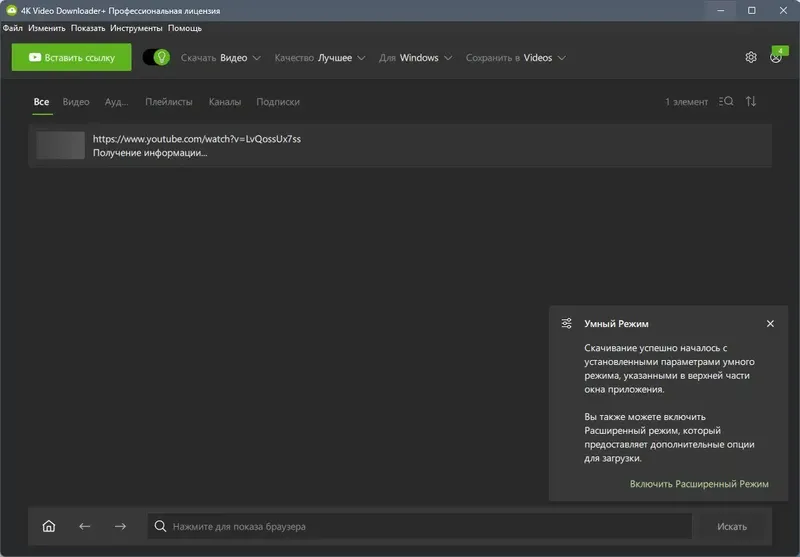Open settings via the gear icon
800x557 pixels.
751,57
